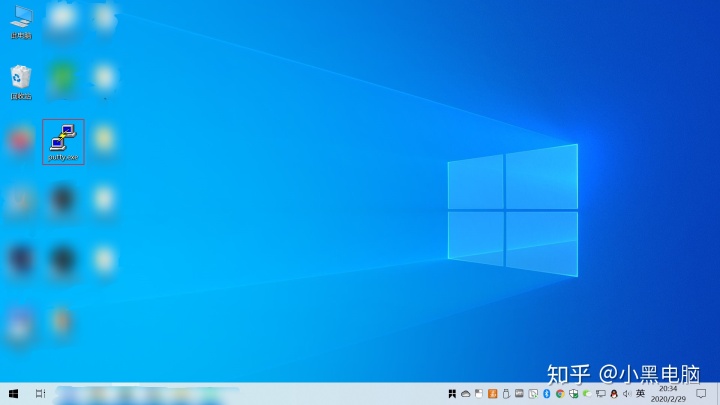Click the Chrome icon in system tray
The height and width of the screenshot is (405, 720).
coord(560,394)
